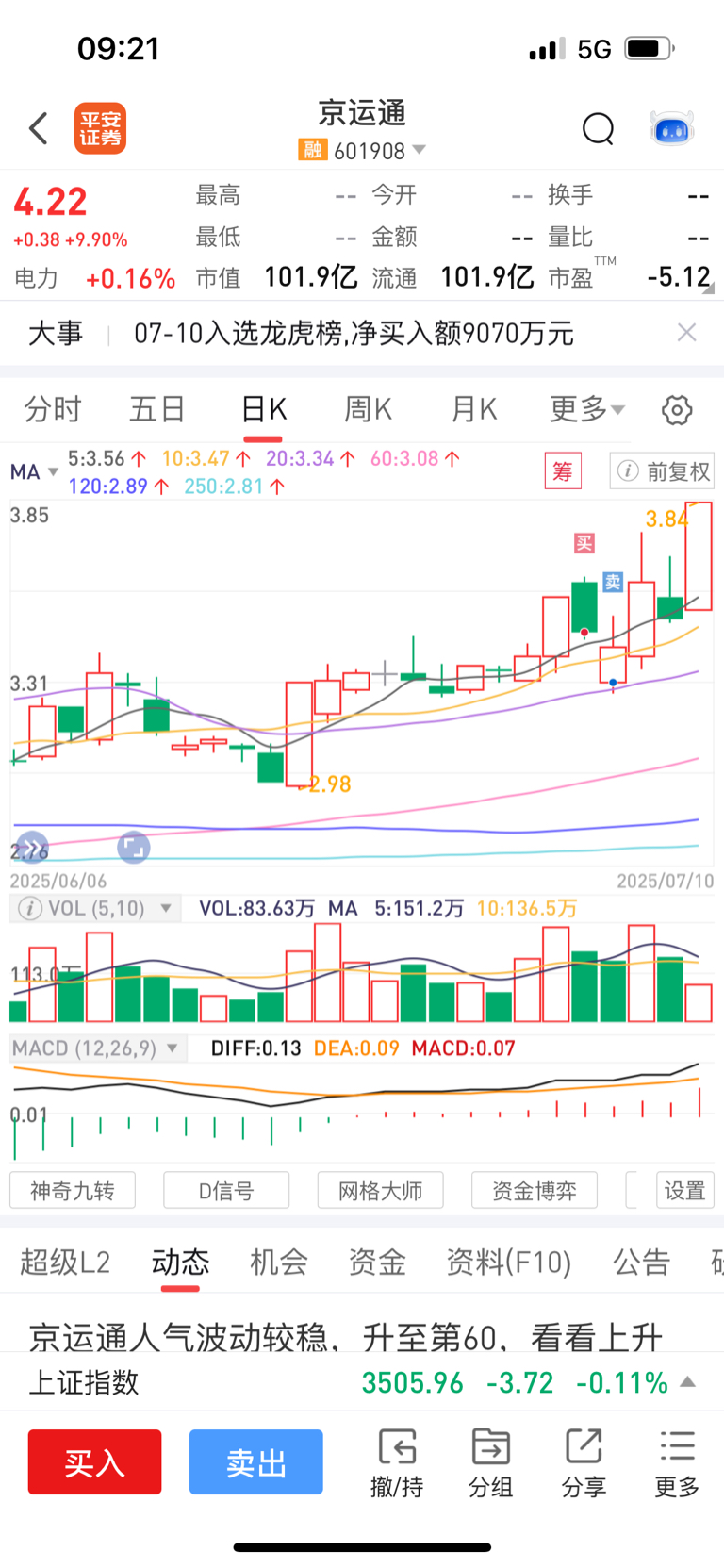Expand the MA indicator dropdown
Screen dimensions: 724x1568
(x=53, y=471)
